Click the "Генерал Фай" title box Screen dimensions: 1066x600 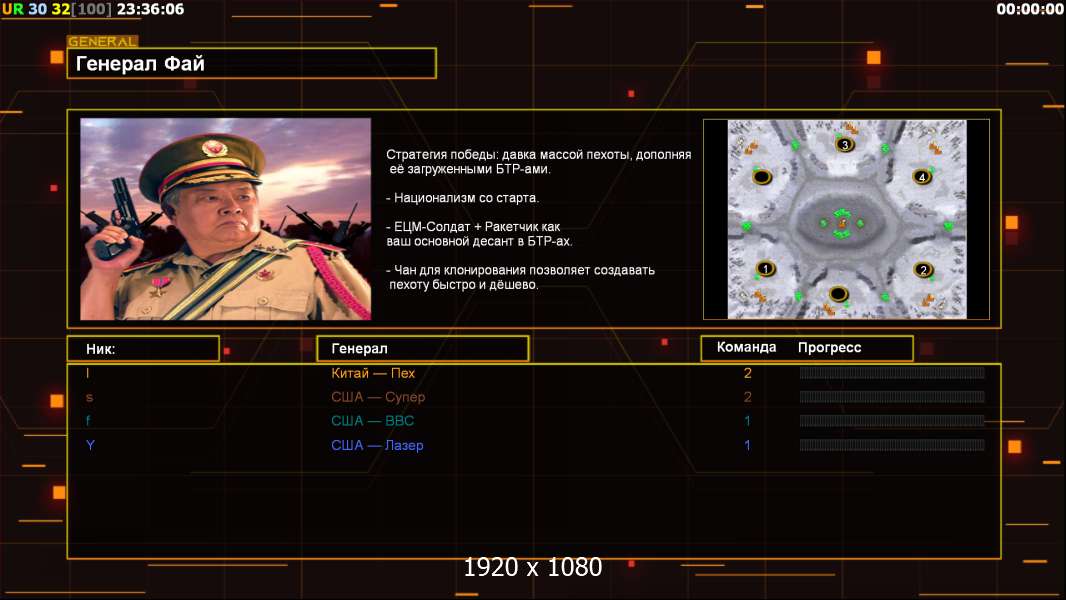point(251,64)
